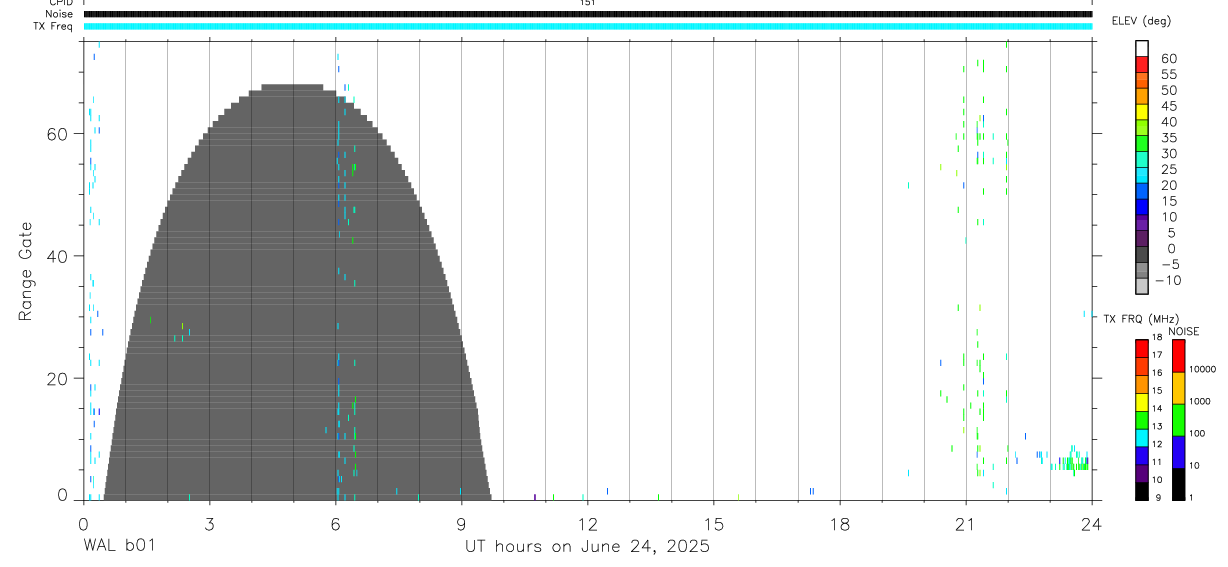Click the x-axis tick label '12'
The width and height of the screenshot is (1228, 567).
click(587, 523)
